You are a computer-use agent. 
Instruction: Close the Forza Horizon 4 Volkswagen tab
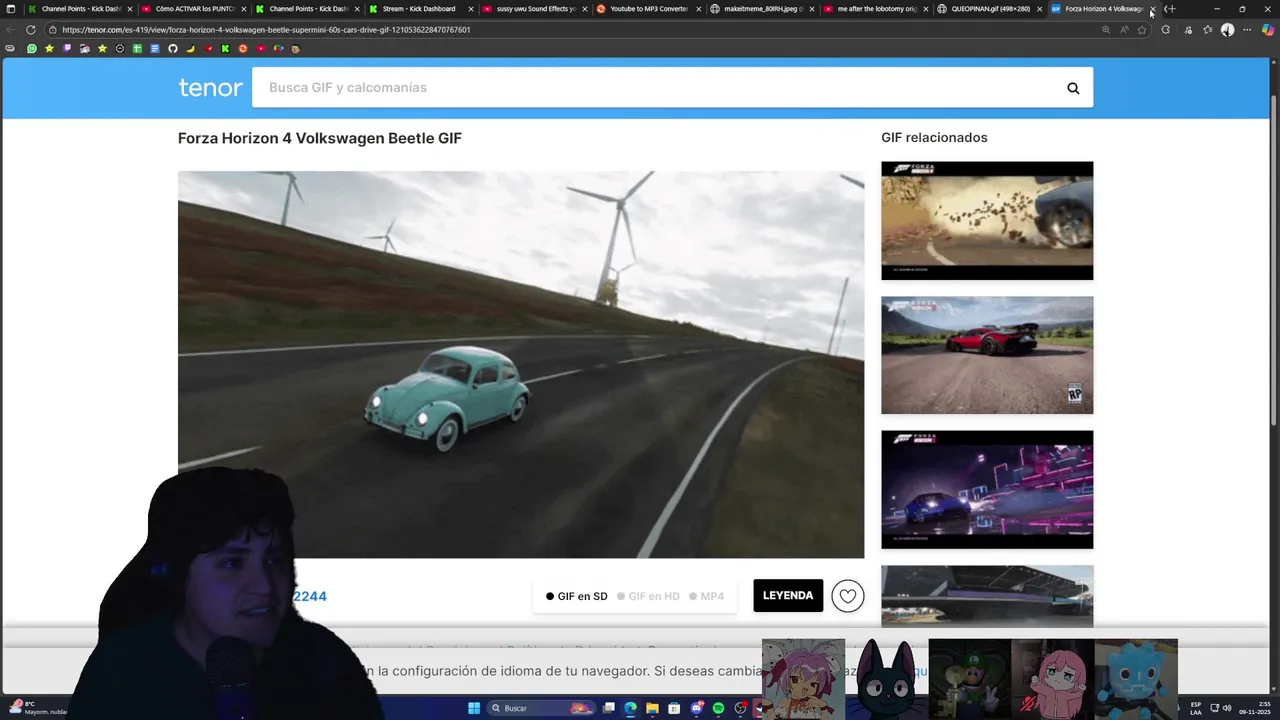[1152, 9]
